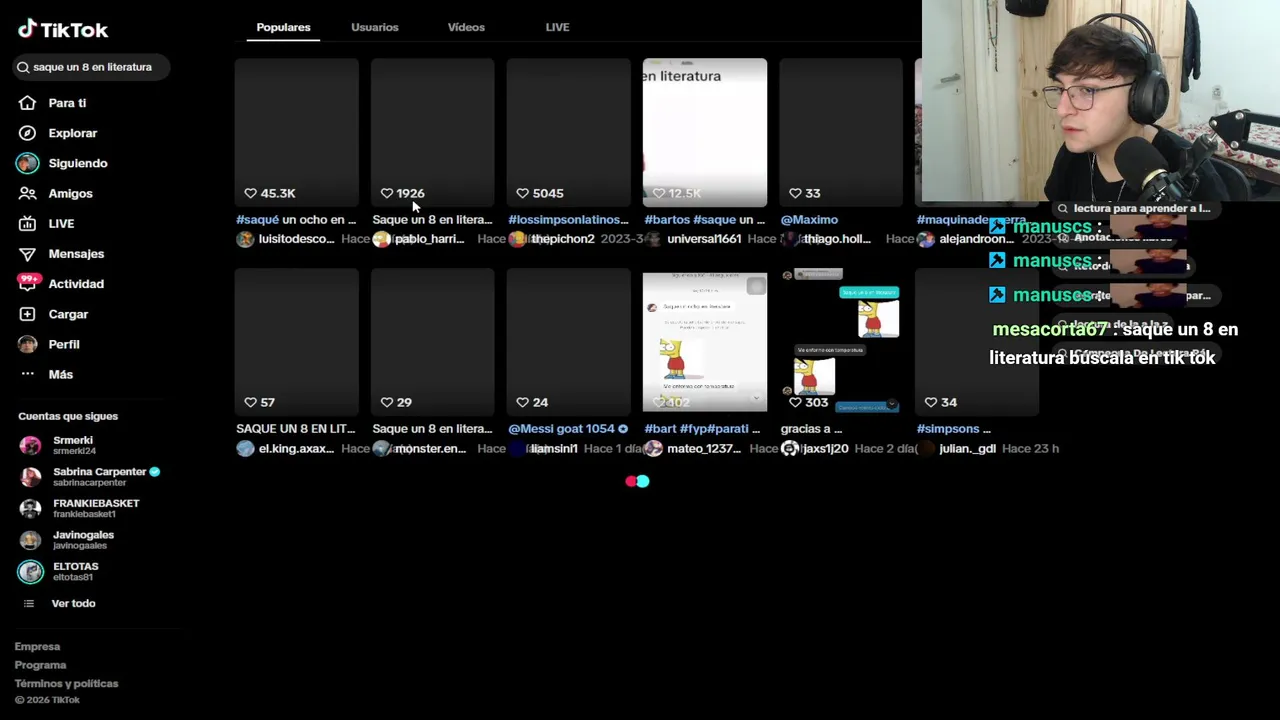1280x720 pixels.
Task: Open Ver todo followed accounts link
Action: pyautogui.click(x=73, y=603)
